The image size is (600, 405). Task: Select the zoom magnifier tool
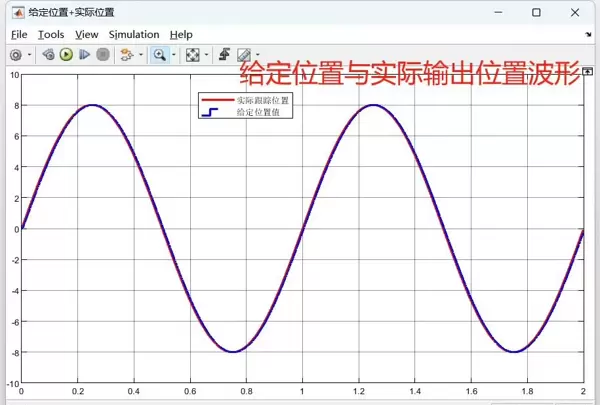158,55
